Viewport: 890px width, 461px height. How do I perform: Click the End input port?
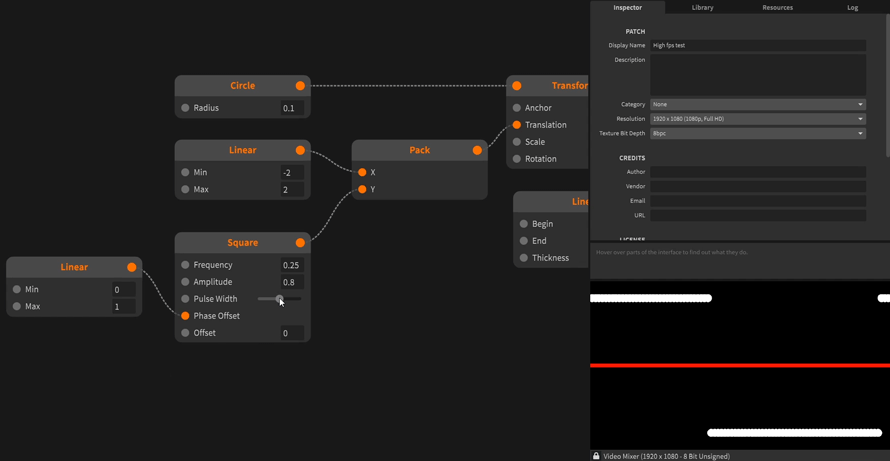524,241
